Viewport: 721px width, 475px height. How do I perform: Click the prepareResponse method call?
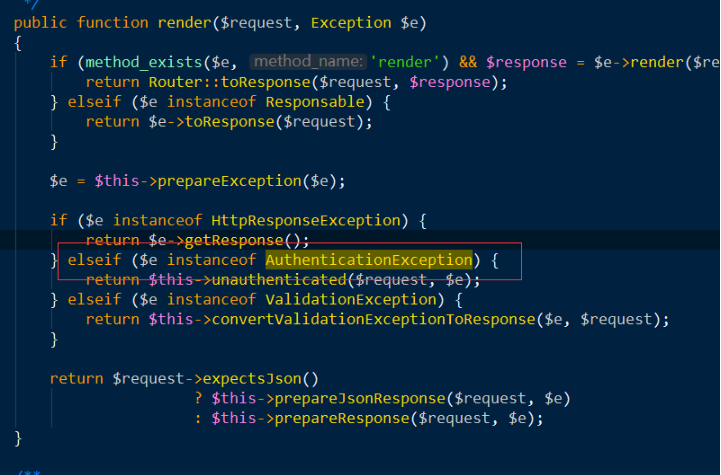(x=331, y=419)
